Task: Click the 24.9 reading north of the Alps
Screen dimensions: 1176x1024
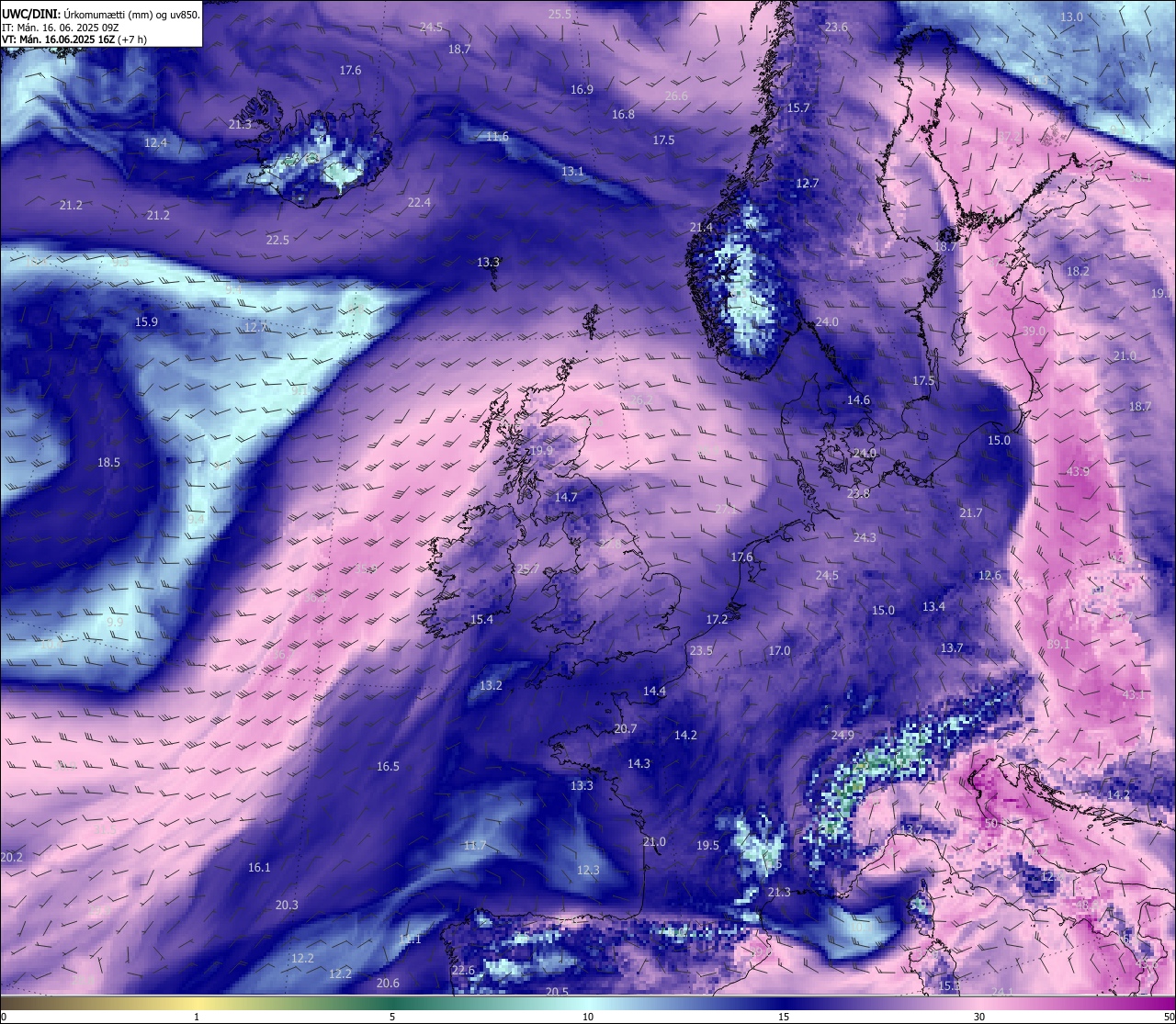Action: click(842, 736)
